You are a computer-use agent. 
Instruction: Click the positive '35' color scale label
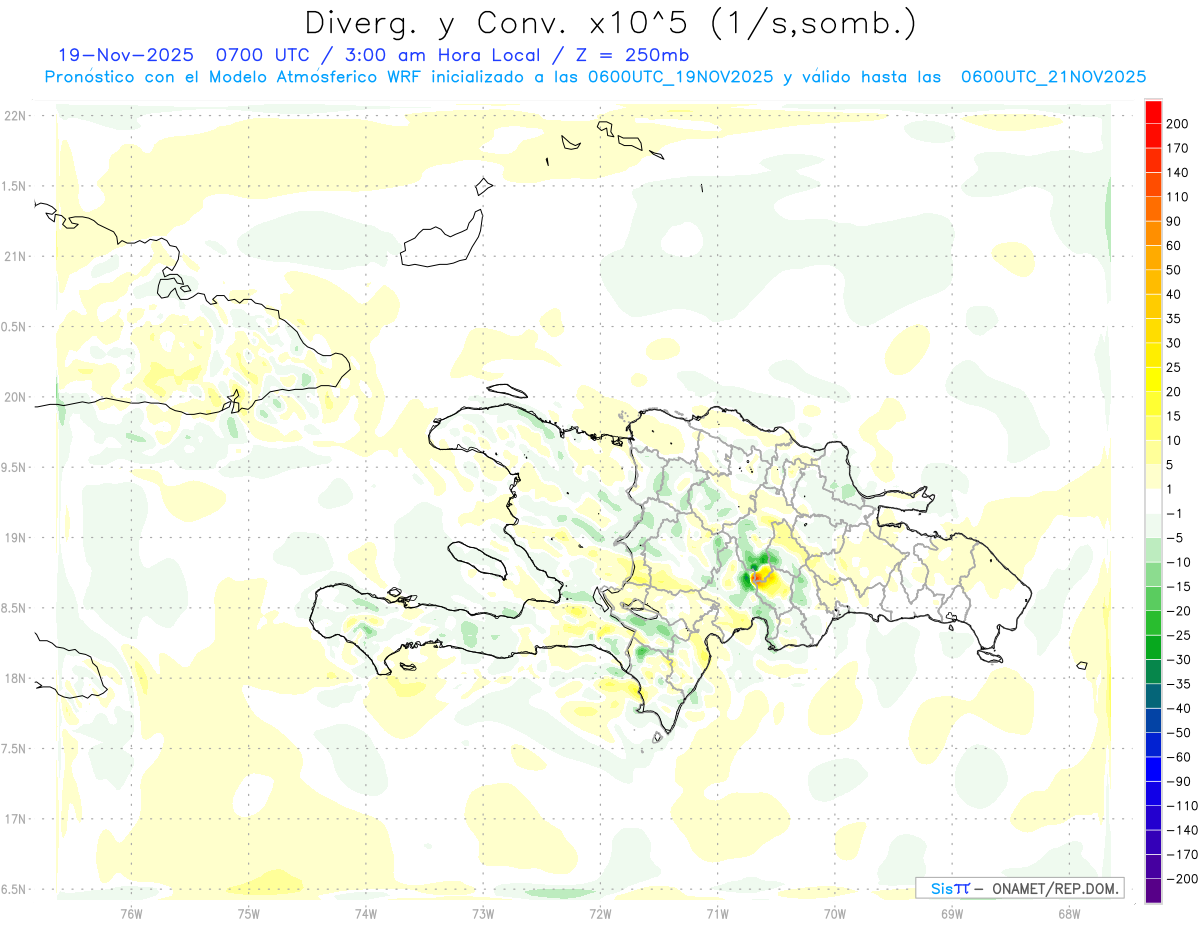(1175, 319)
